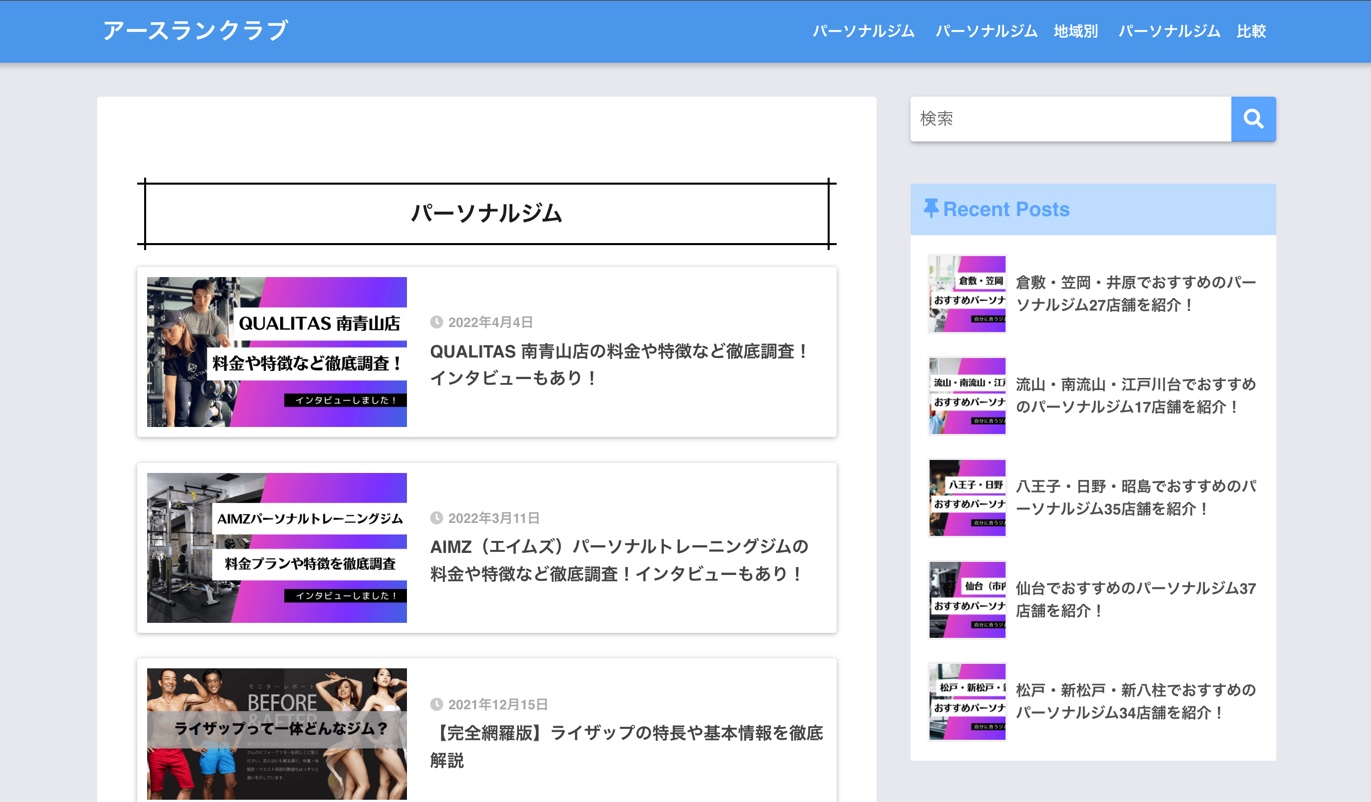Viewport: 1371px width, 802px height.
Task: Open the AIMZ パーソナルトレーニングジム article
Action: click(x=619, y=560)
